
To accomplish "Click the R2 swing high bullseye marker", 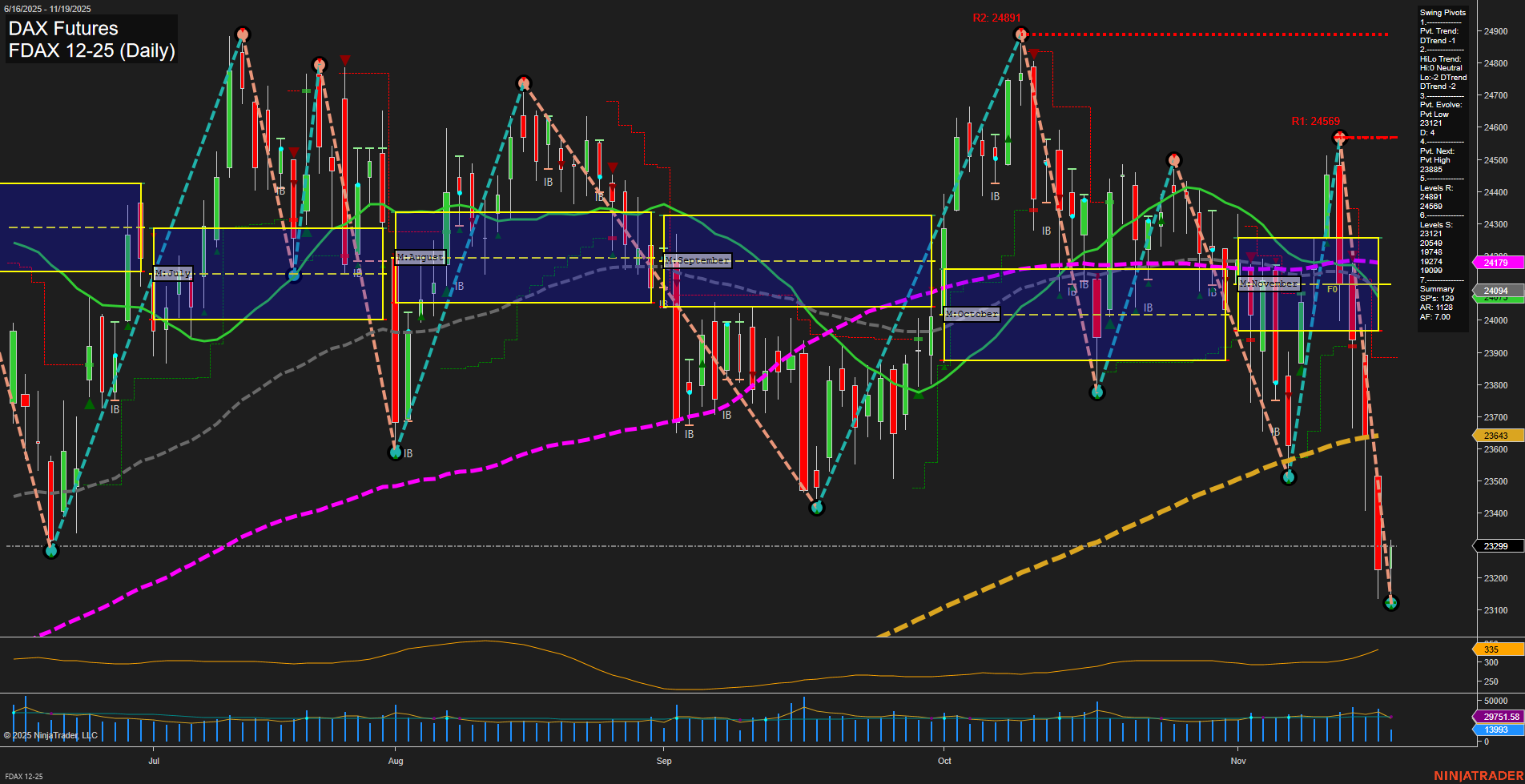I will click(x=1021, y=34).
